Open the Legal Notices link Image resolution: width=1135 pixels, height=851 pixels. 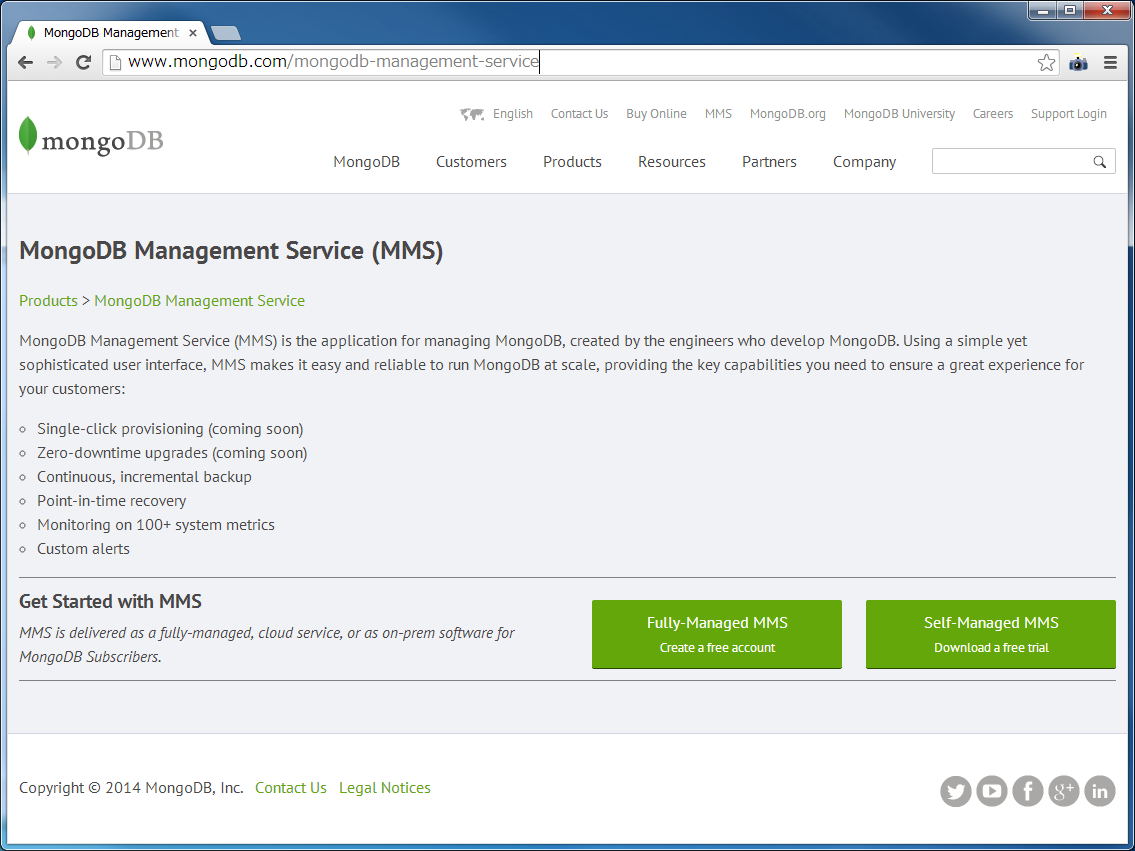point(384,788)
